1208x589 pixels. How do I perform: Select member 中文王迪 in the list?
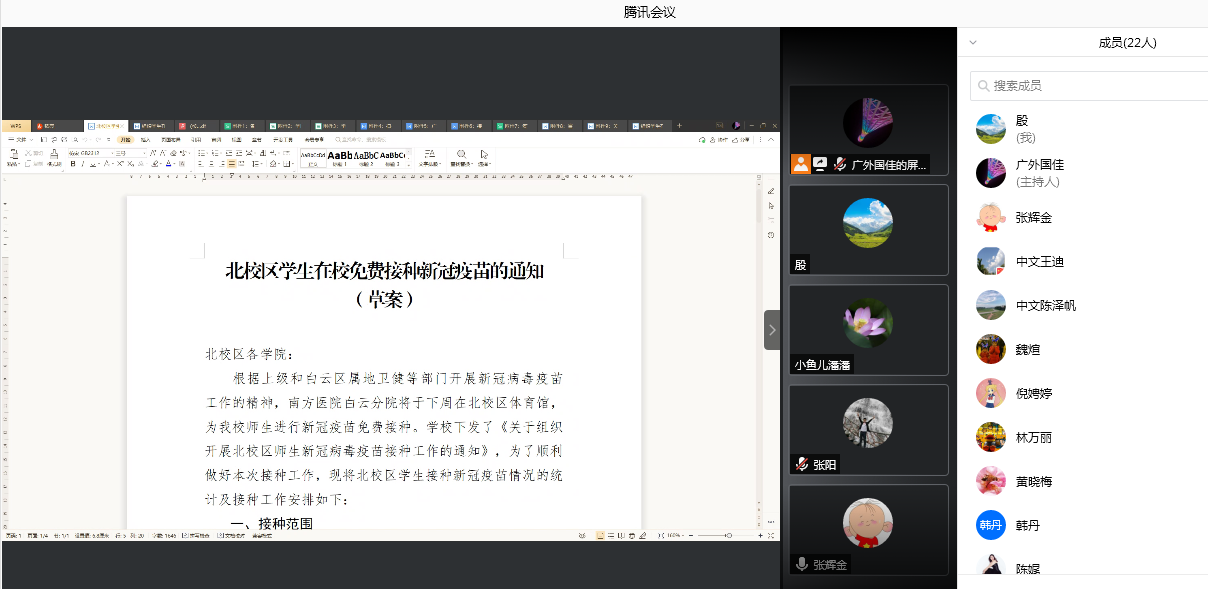point(1039,261)
